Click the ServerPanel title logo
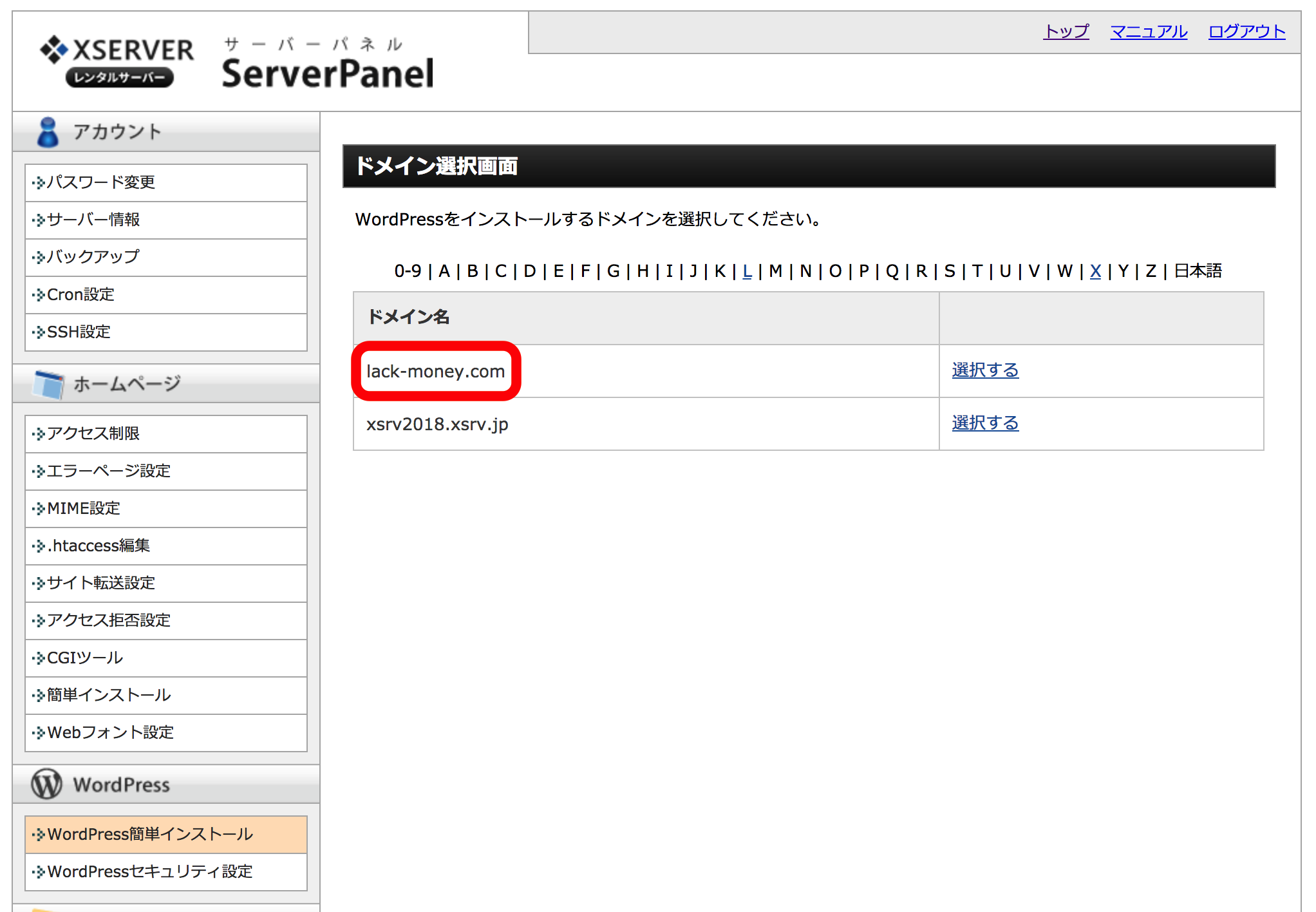Viewport: 1316px width, 912px height. point(328,62)
